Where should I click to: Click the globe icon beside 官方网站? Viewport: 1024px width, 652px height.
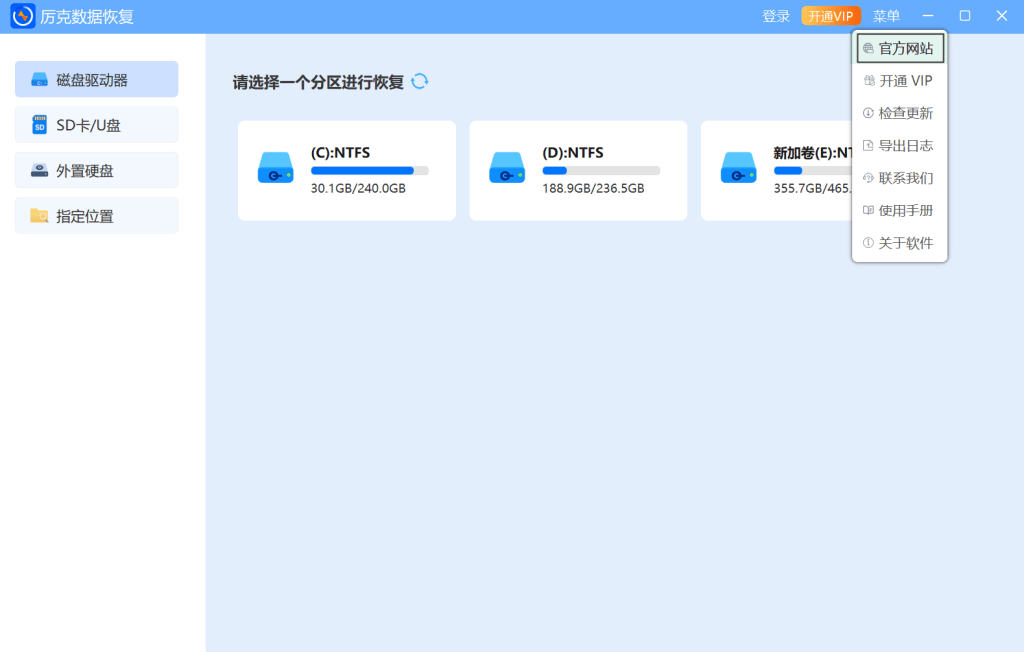tap(868, 48)
